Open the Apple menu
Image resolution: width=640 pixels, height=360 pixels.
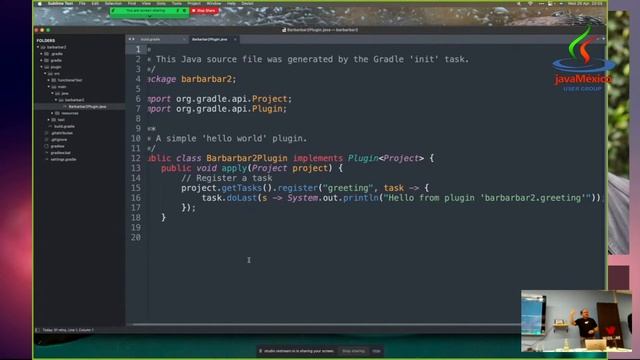coord(40,3)
